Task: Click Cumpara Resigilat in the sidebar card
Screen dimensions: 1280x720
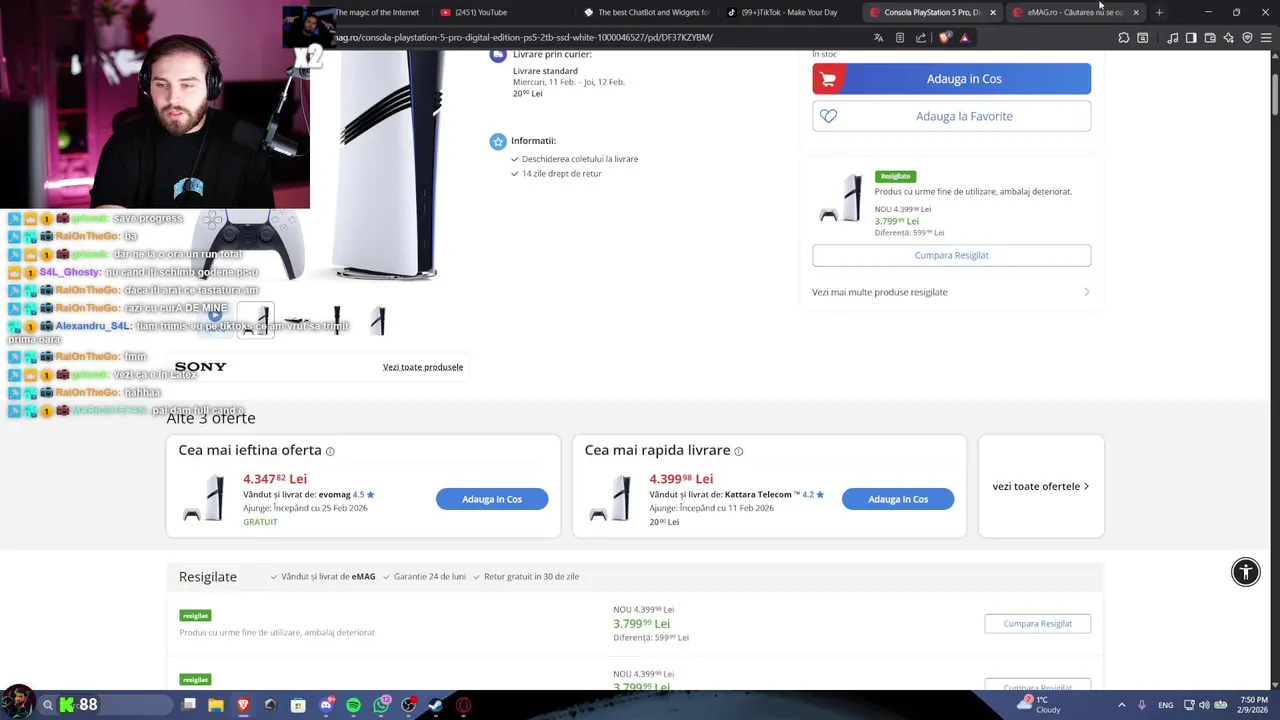Action: pyautogui.click(x=951, y=255)
